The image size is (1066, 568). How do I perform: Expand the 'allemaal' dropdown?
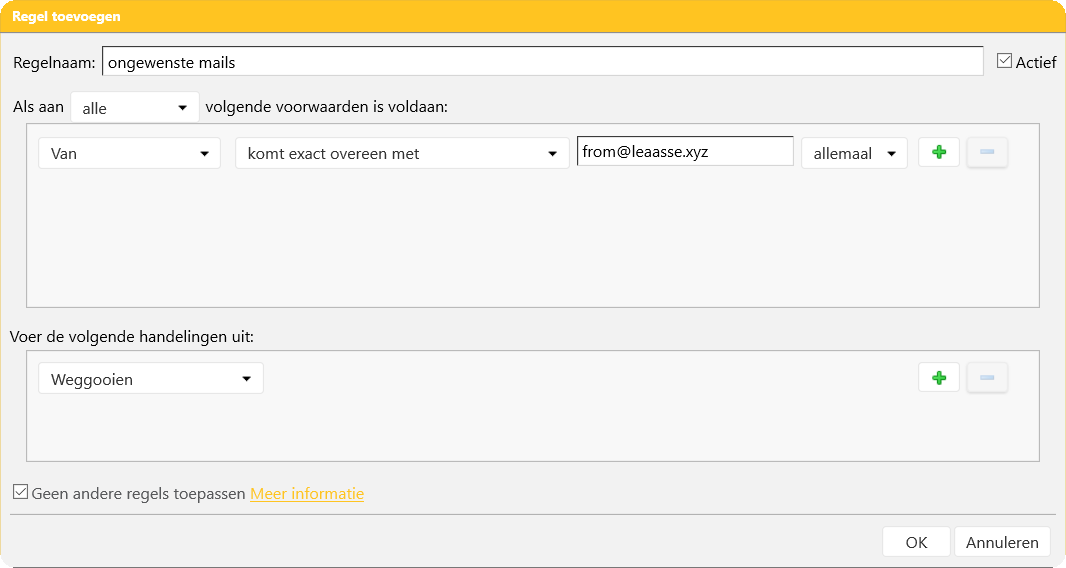click(854, 154)
